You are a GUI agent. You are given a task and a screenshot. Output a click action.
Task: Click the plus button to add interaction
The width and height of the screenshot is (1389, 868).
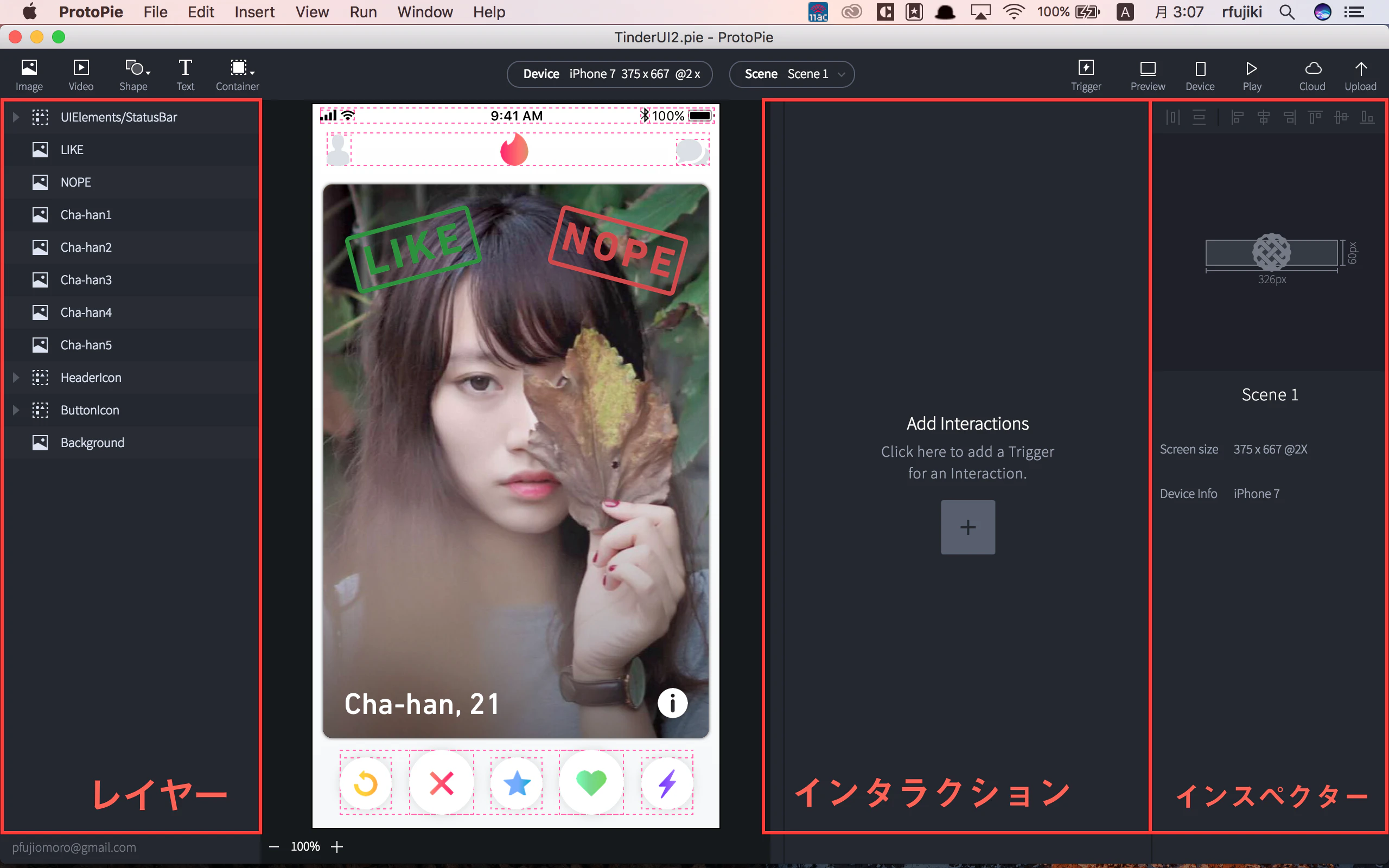968,527
